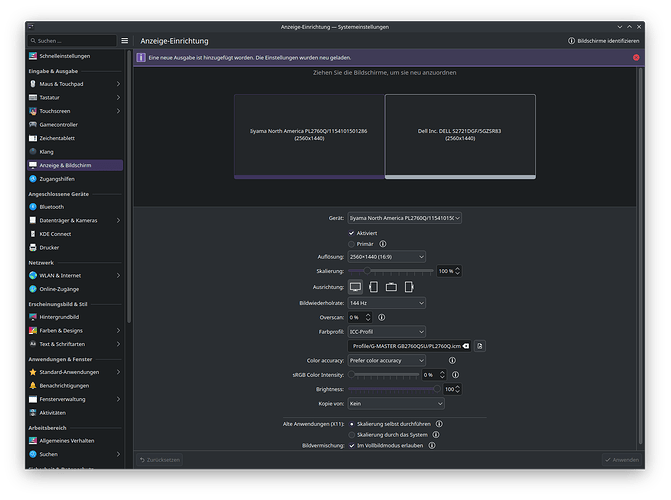671x500 pixels.
Task: Open Text & Schriftarten settings
Action: 75,344
